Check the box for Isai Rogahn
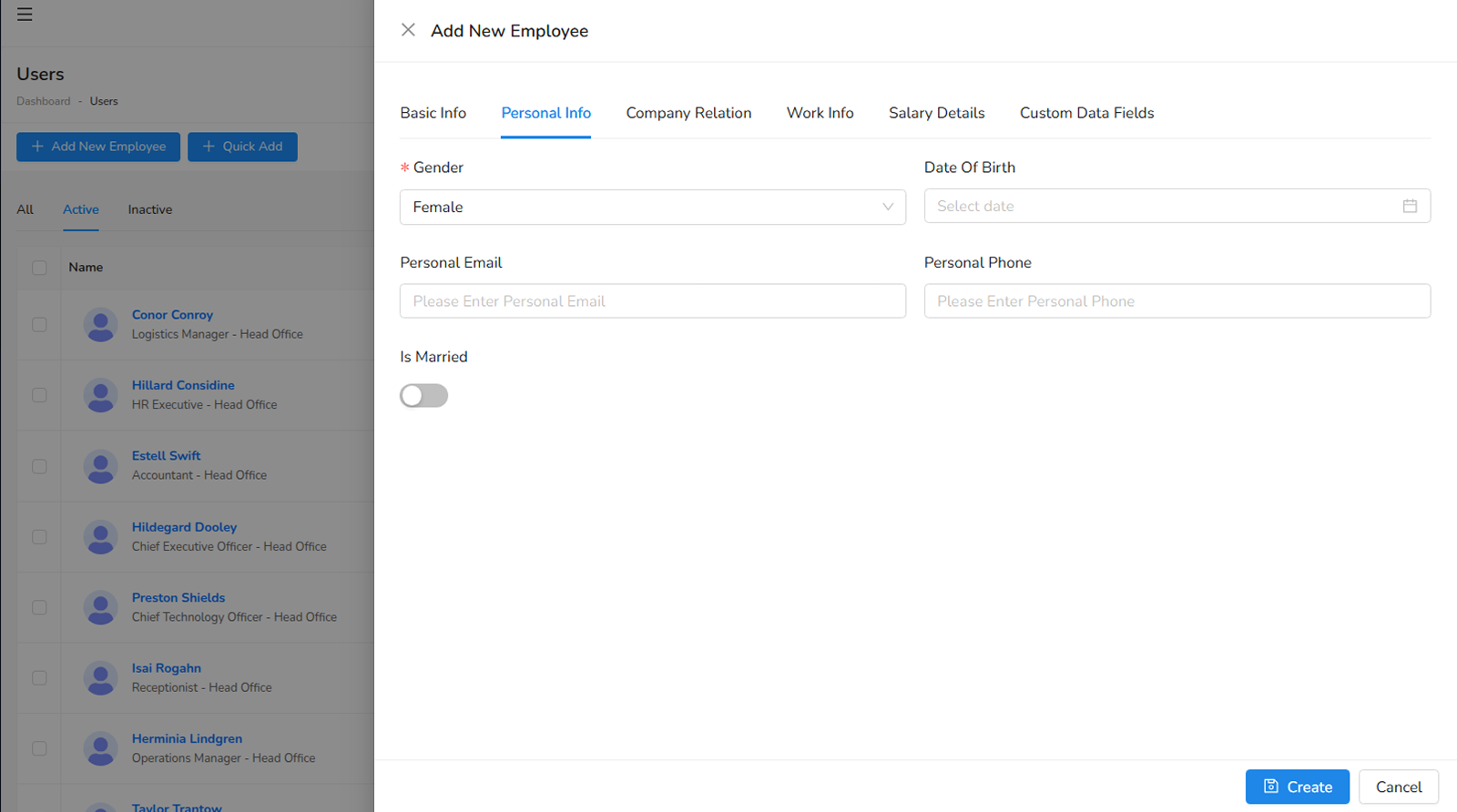 (39, 678)
